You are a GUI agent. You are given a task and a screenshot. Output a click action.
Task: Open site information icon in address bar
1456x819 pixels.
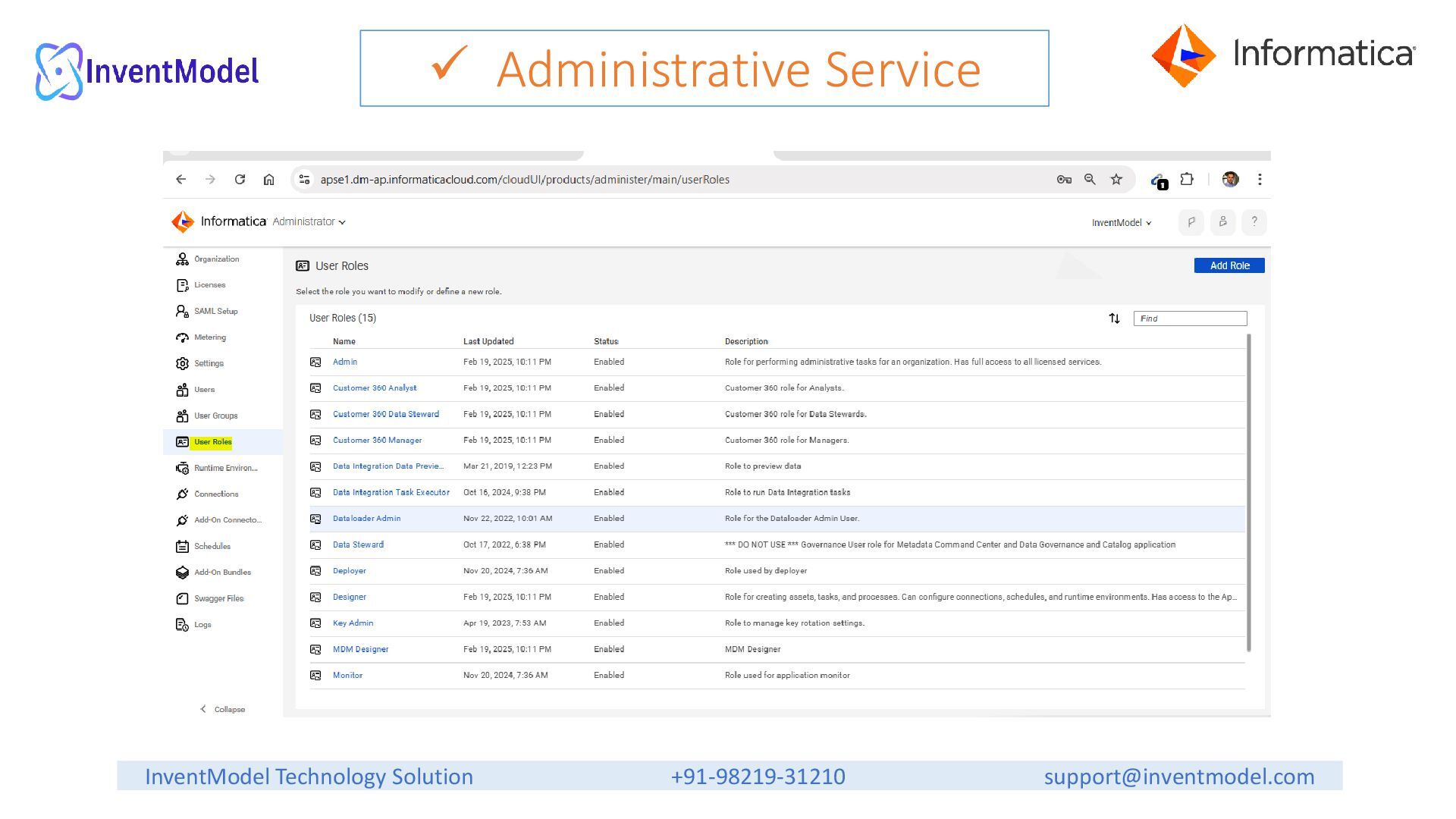[x=304, y=180]
